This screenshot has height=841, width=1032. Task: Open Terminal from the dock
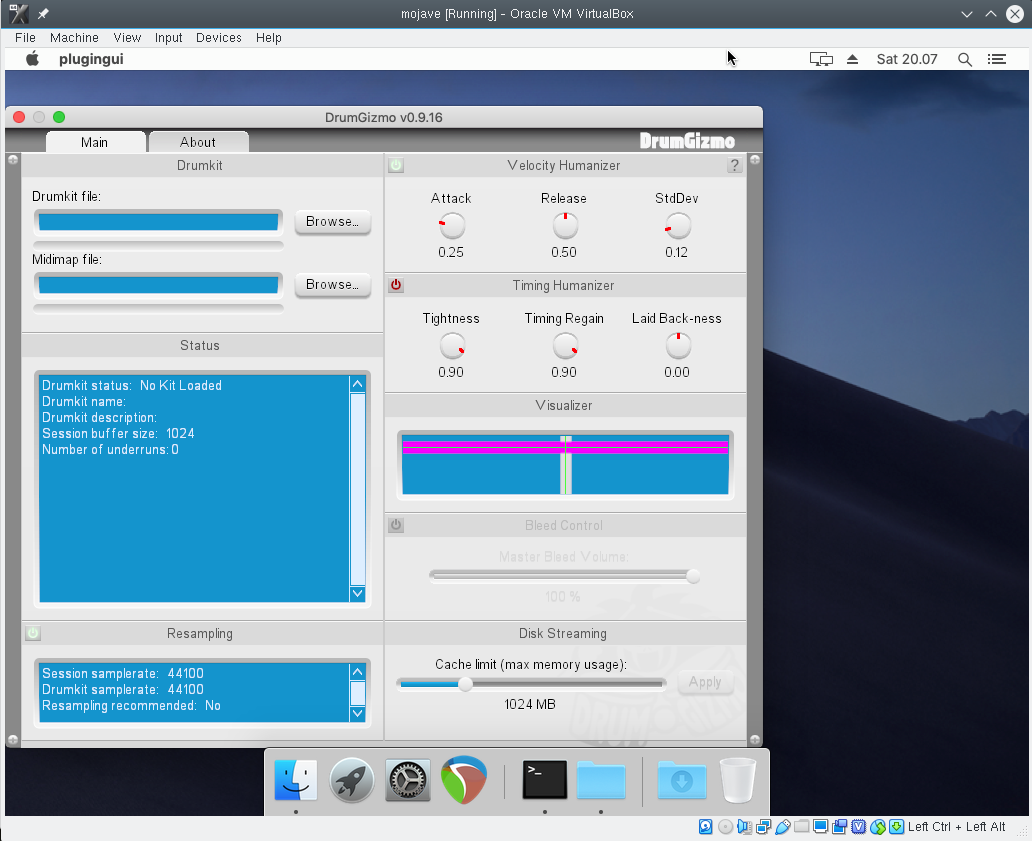point(545,780)
